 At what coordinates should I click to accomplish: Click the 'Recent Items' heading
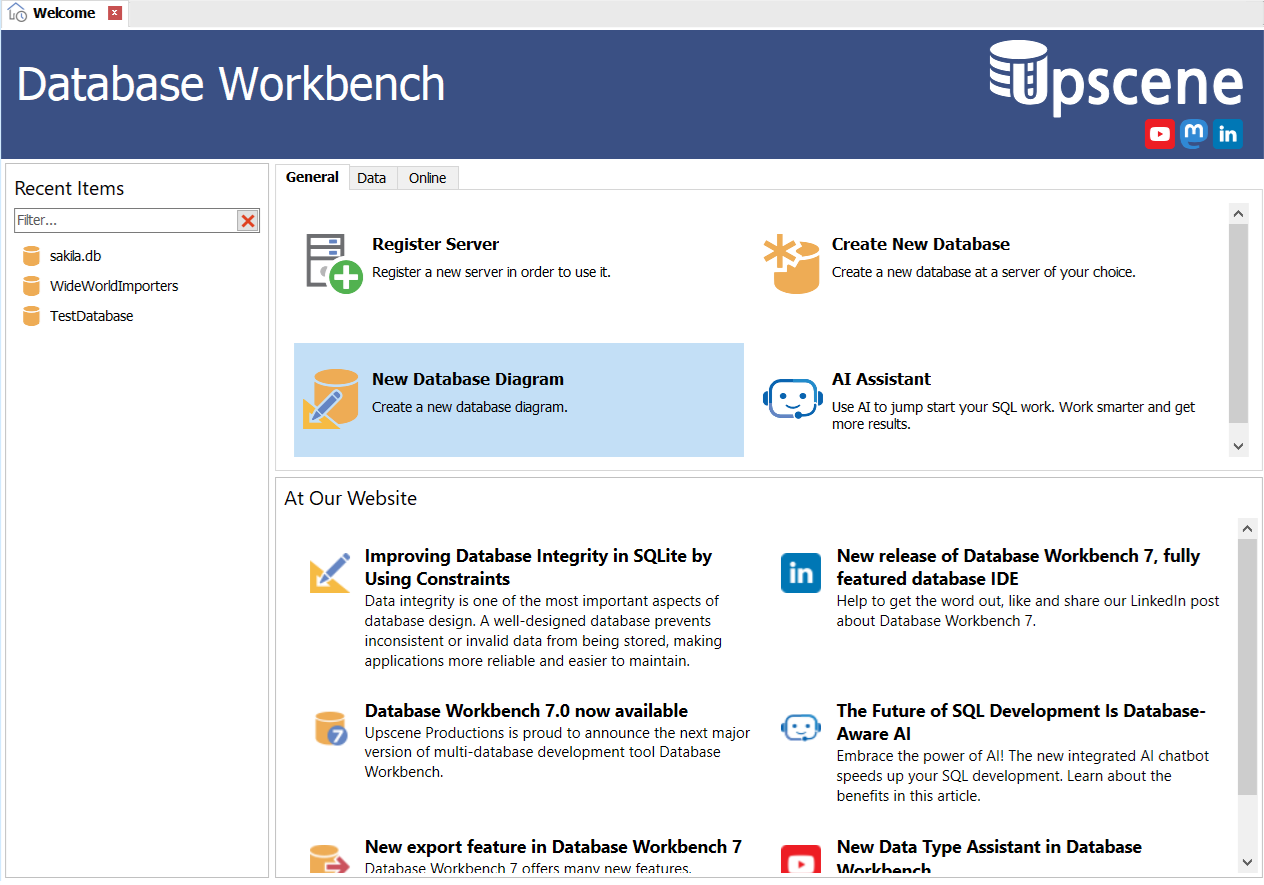[69, 188]
